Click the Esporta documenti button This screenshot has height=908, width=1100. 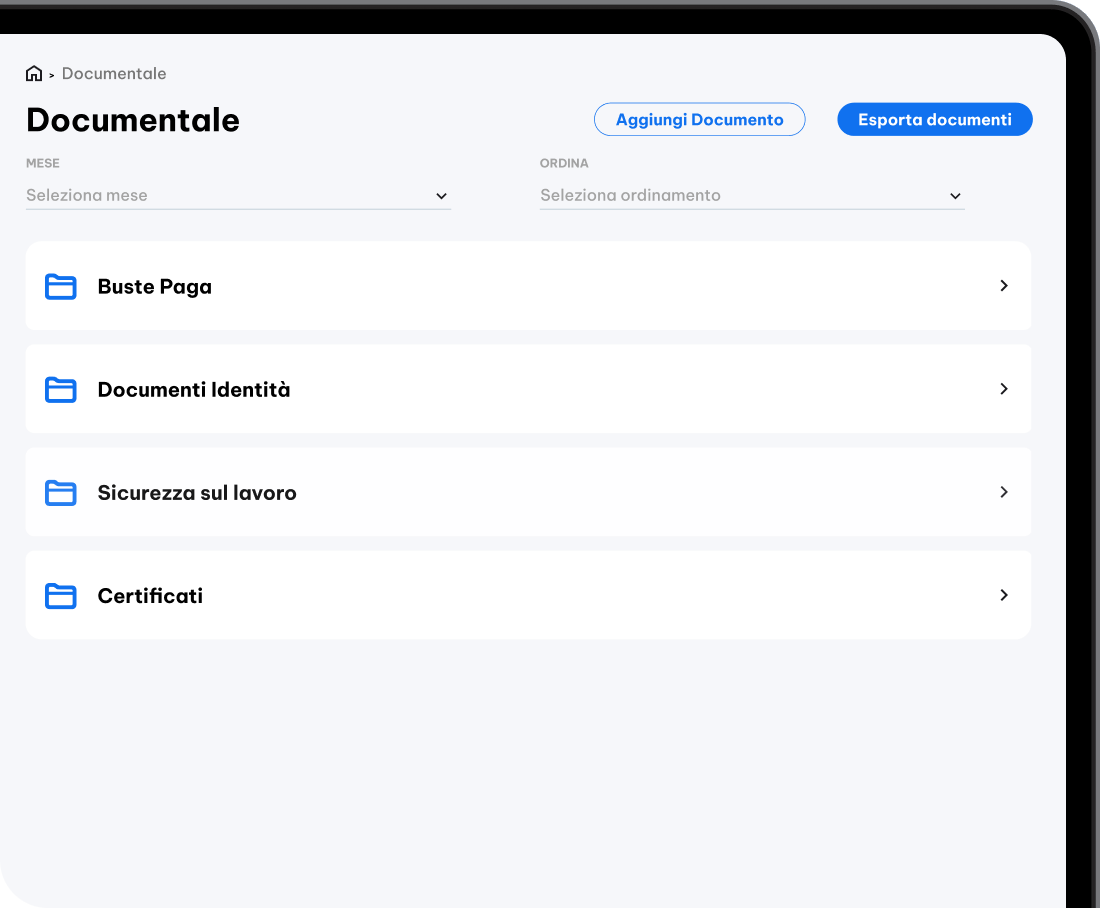pos(934,119)
